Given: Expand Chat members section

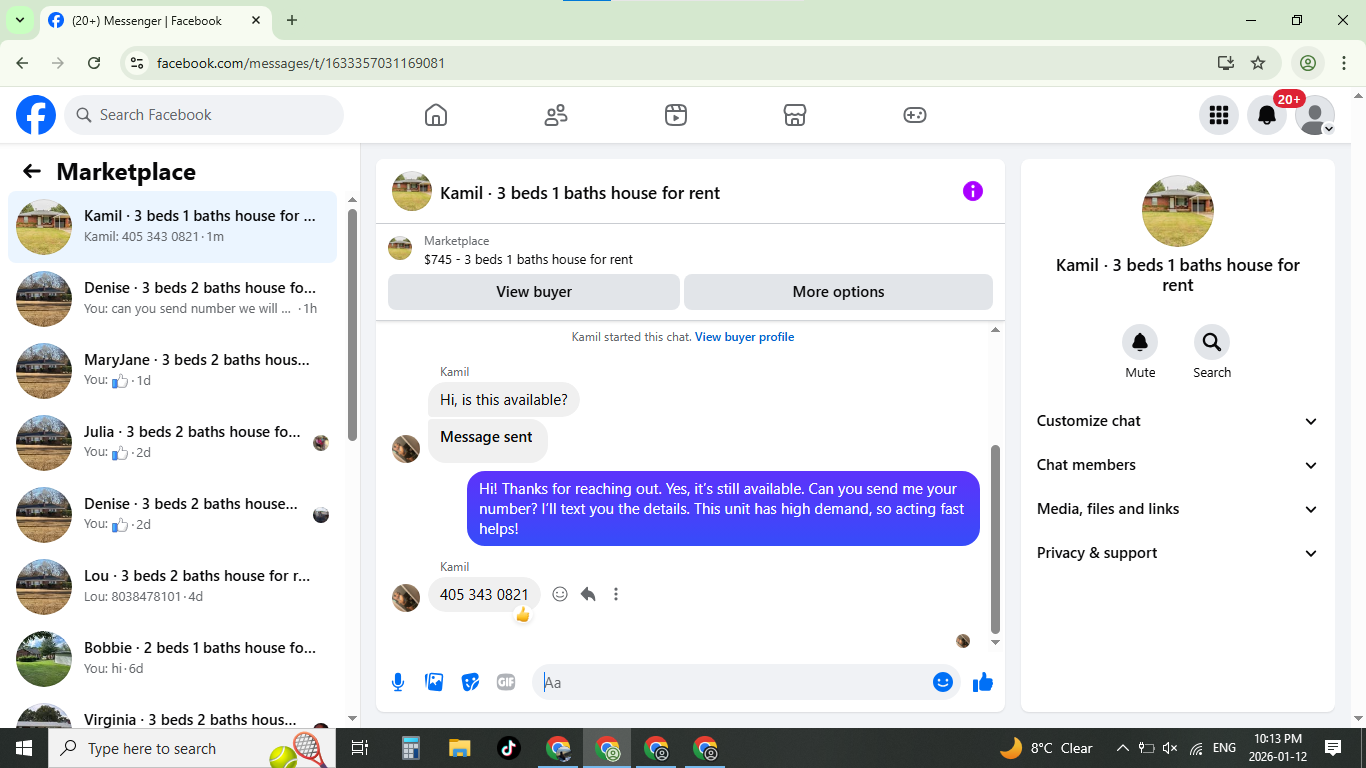Looking at the screenshot, I should [x=1178, y=465].
